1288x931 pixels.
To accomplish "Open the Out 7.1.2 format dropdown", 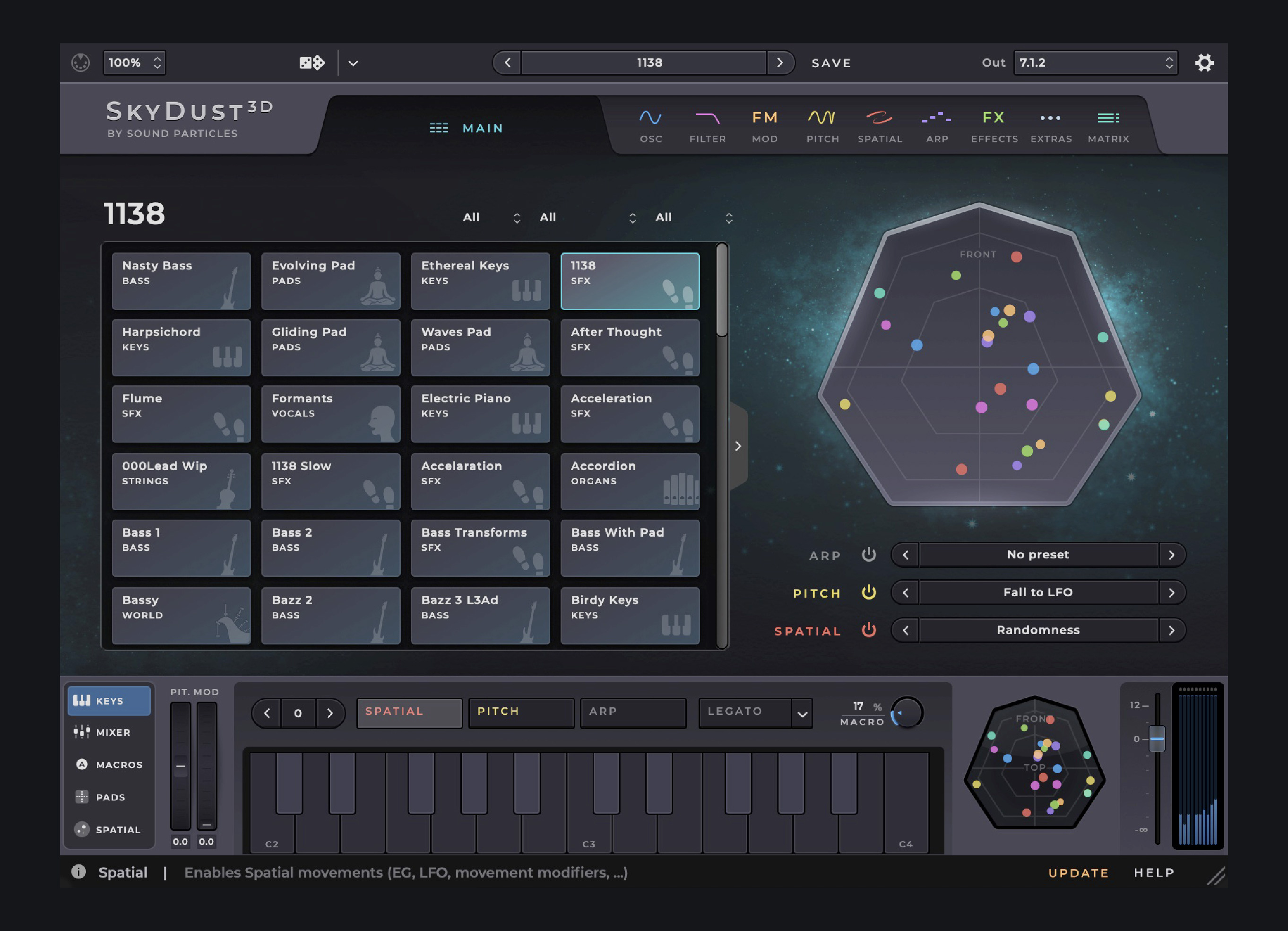I will pyautogui.click(x=1096, y=62).
